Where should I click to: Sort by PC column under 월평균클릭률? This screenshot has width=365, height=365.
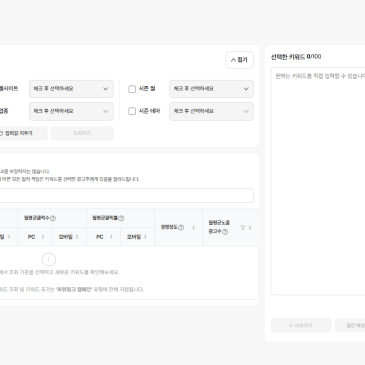pyautogui.click(x=111, y=237)
